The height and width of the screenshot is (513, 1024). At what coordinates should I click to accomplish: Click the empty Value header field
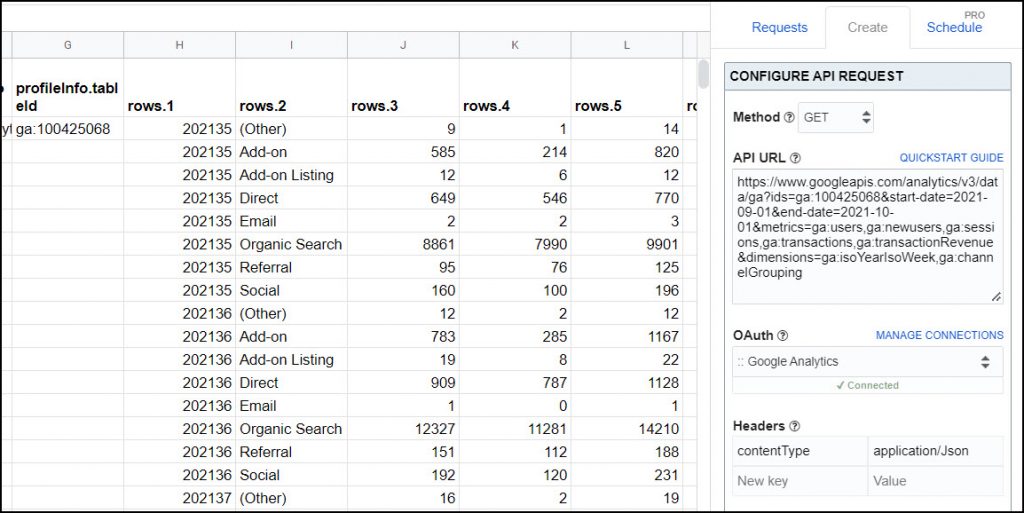coord(936,481)
